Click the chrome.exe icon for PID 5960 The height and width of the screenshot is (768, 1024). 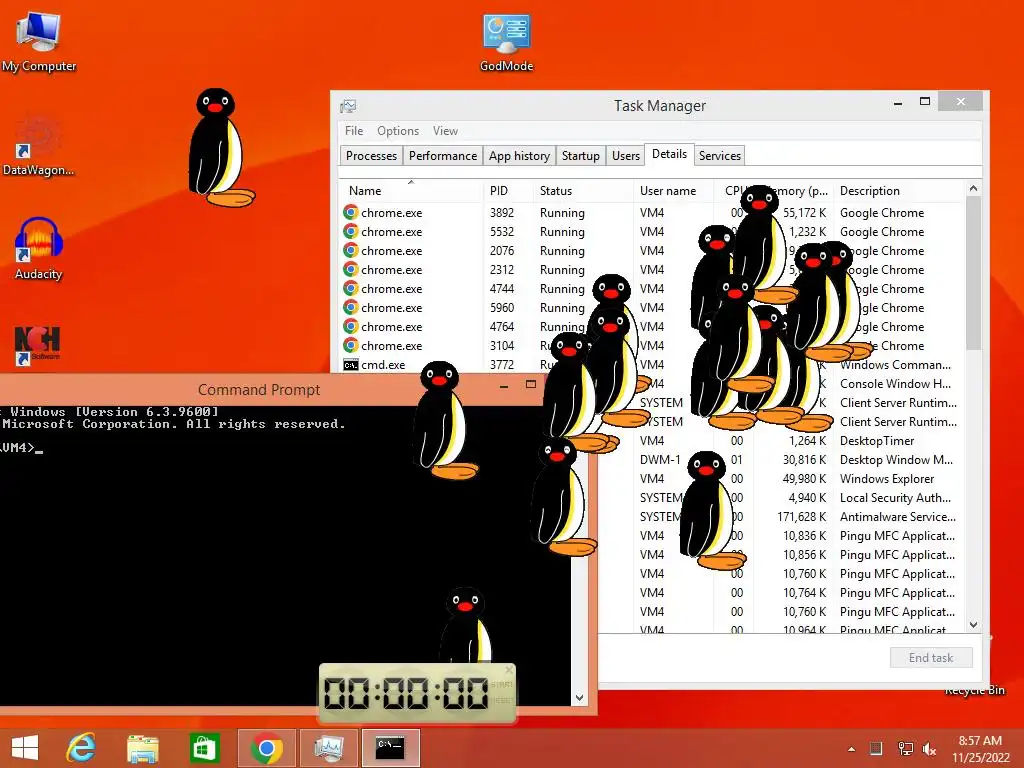(351, 307)
